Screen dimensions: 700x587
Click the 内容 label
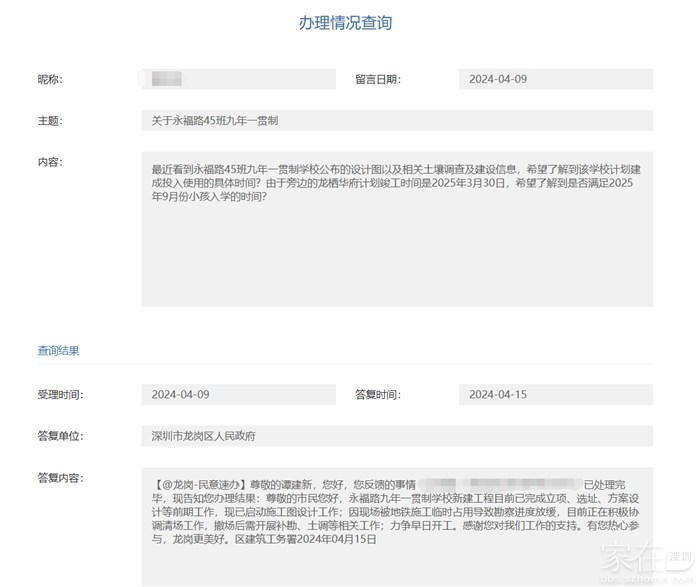(x=50, y=162)
